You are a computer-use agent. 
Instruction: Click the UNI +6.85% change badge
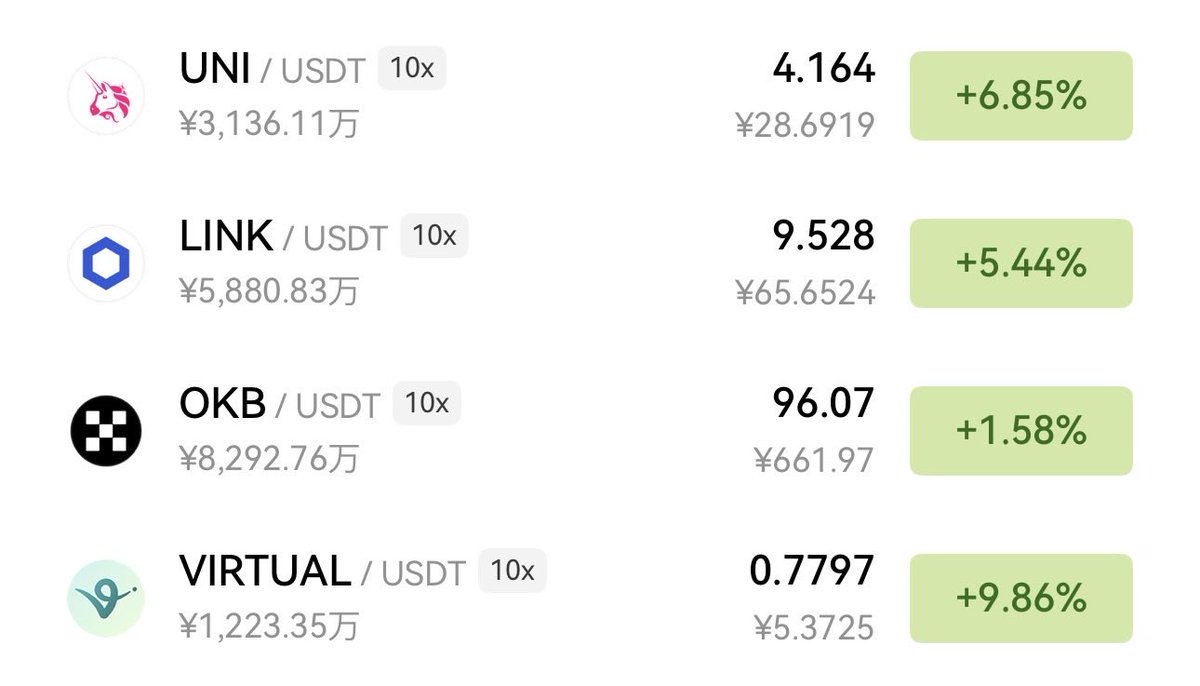[x=1020, y=96]
